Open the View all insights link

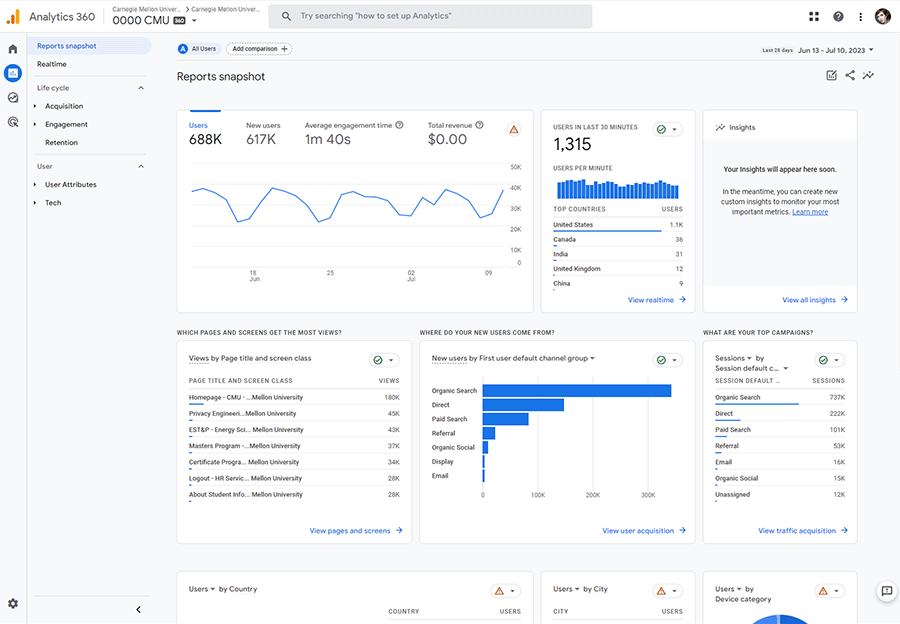pyautogui.click(x=814, y=300)
